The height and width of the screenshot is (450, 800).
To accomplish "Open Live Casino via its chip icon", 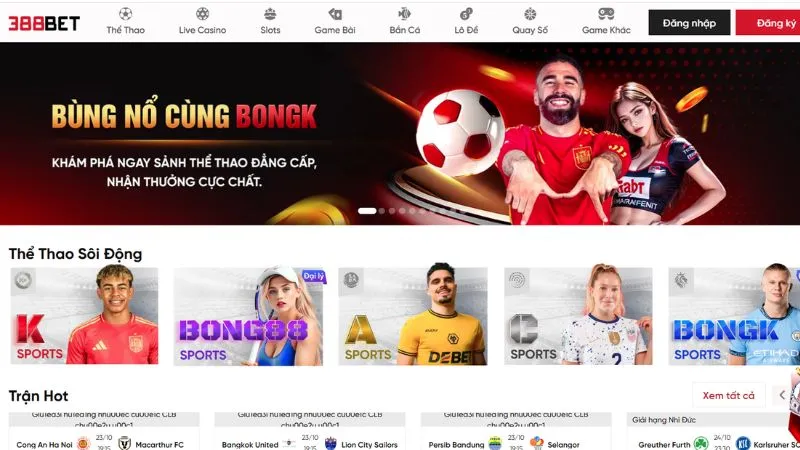I will click(203, 14).
